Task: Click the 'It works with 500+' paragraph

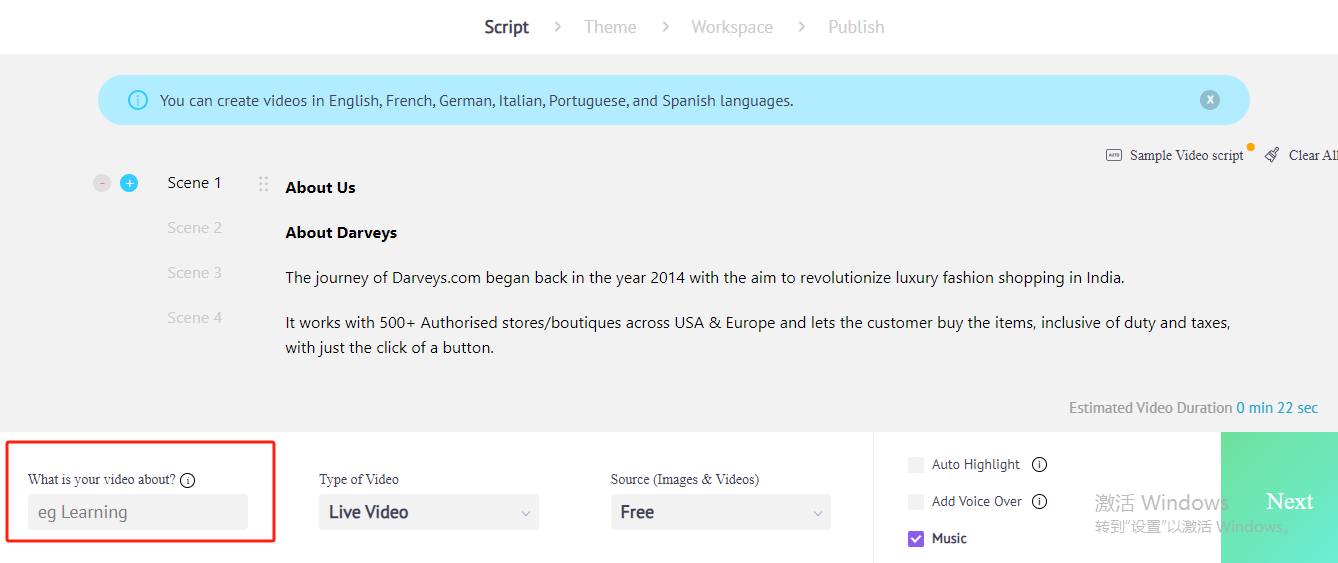Action: click(758, 335)
